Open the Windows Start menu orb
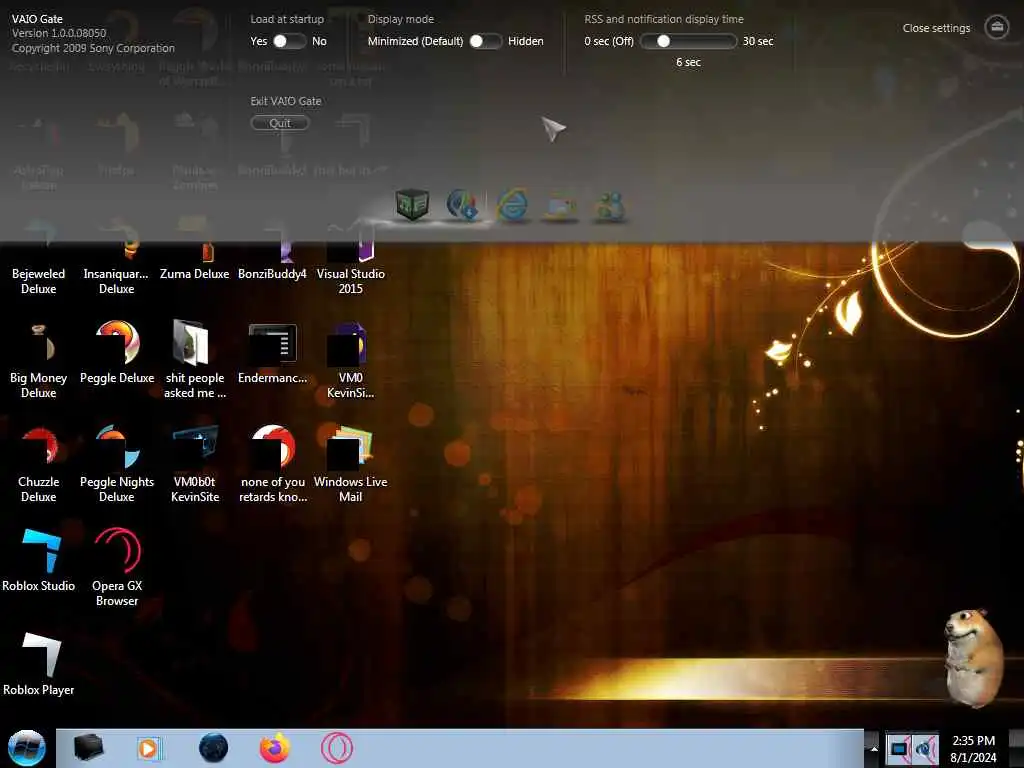1024x768 pixels. tap(27, 748)
